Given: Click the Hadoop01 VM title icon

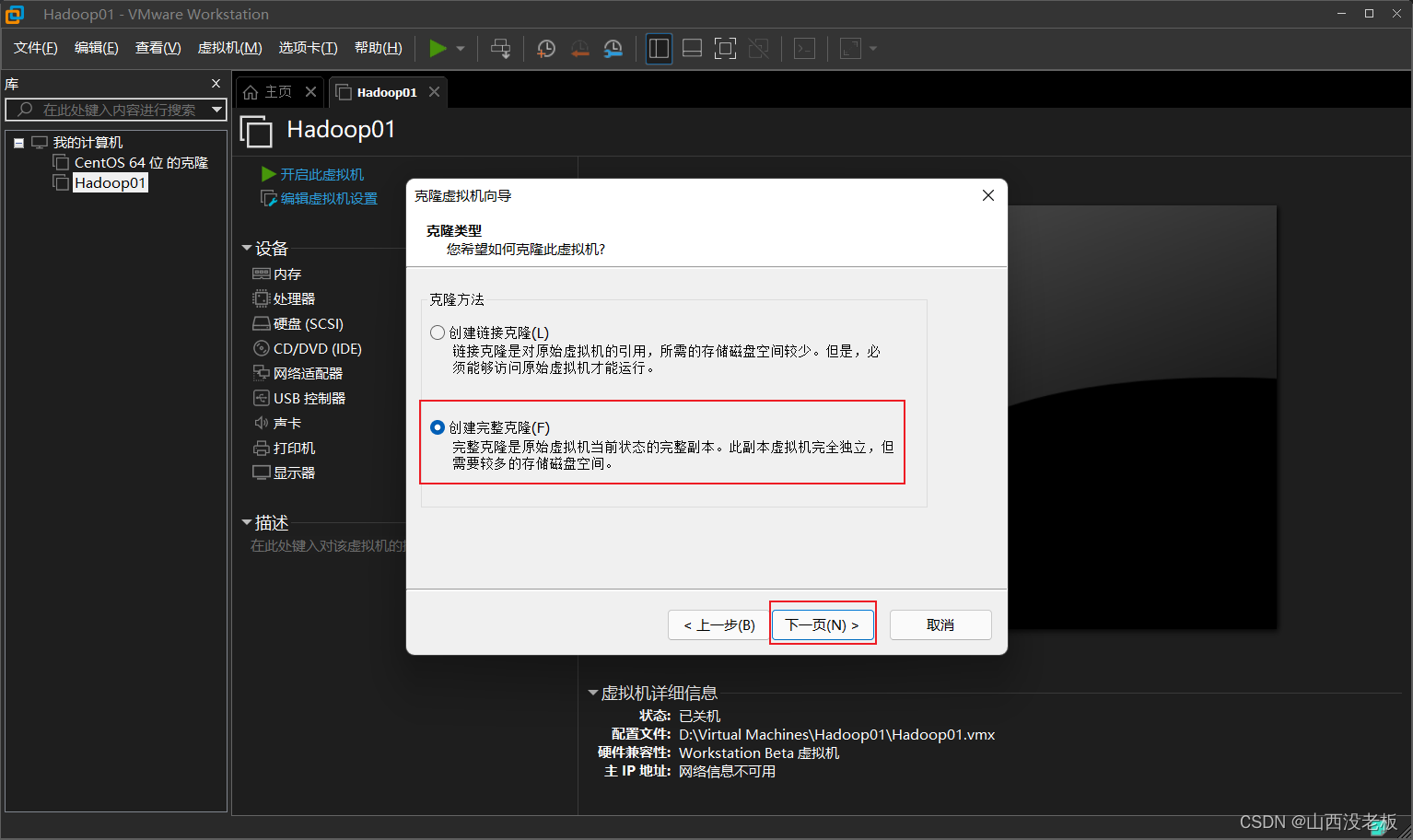Looking at the screenshot, I should pos(256,131).
